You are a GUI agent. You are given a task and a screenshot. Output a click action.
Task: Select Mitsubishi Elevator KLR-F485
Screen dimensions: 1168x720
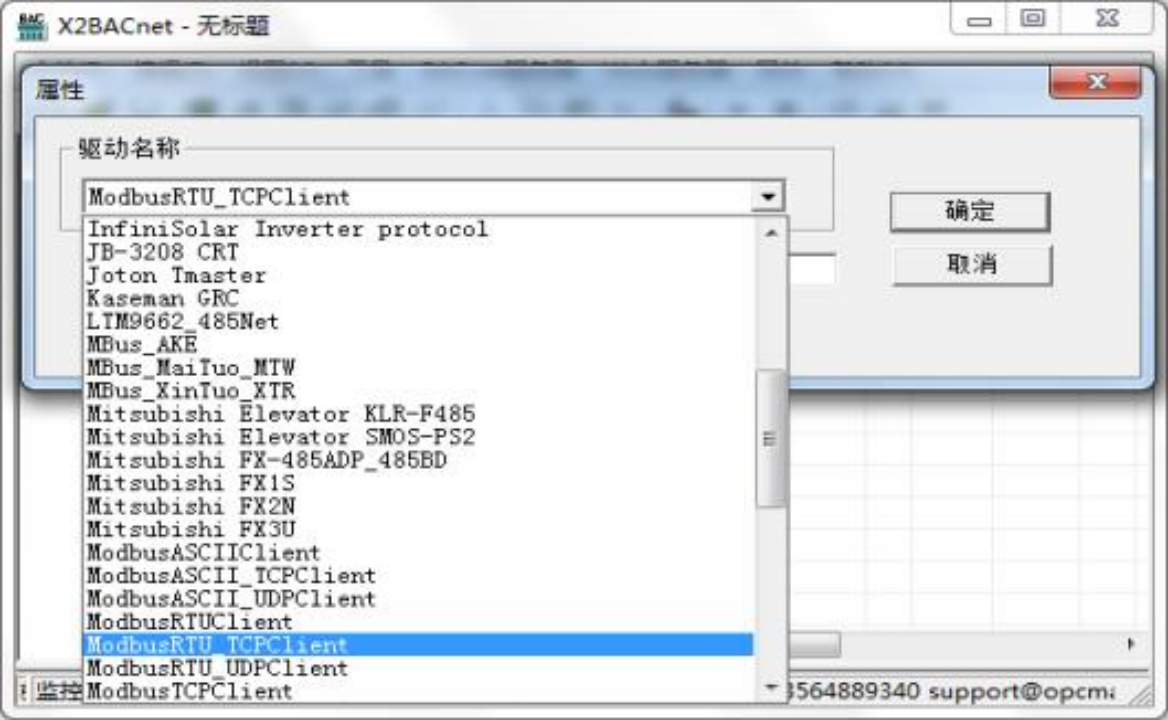(419, 414)
